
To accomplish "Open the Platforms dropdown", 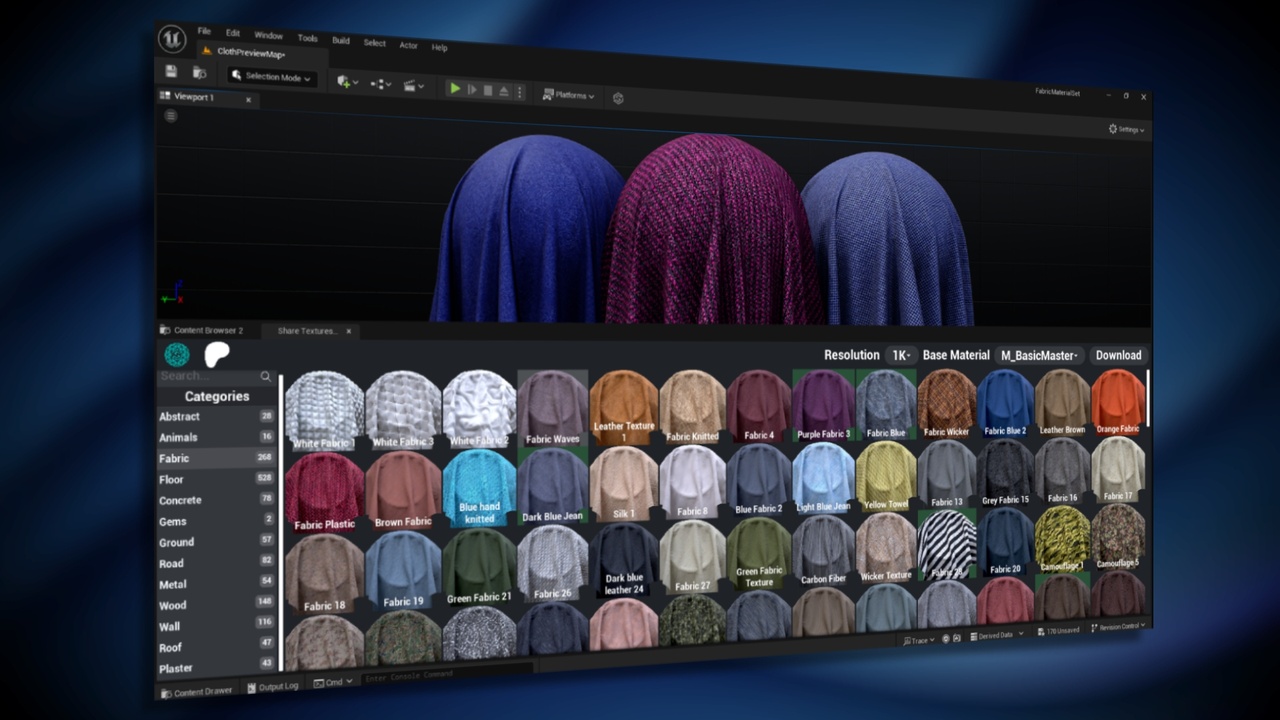I will tap(568, 95).
